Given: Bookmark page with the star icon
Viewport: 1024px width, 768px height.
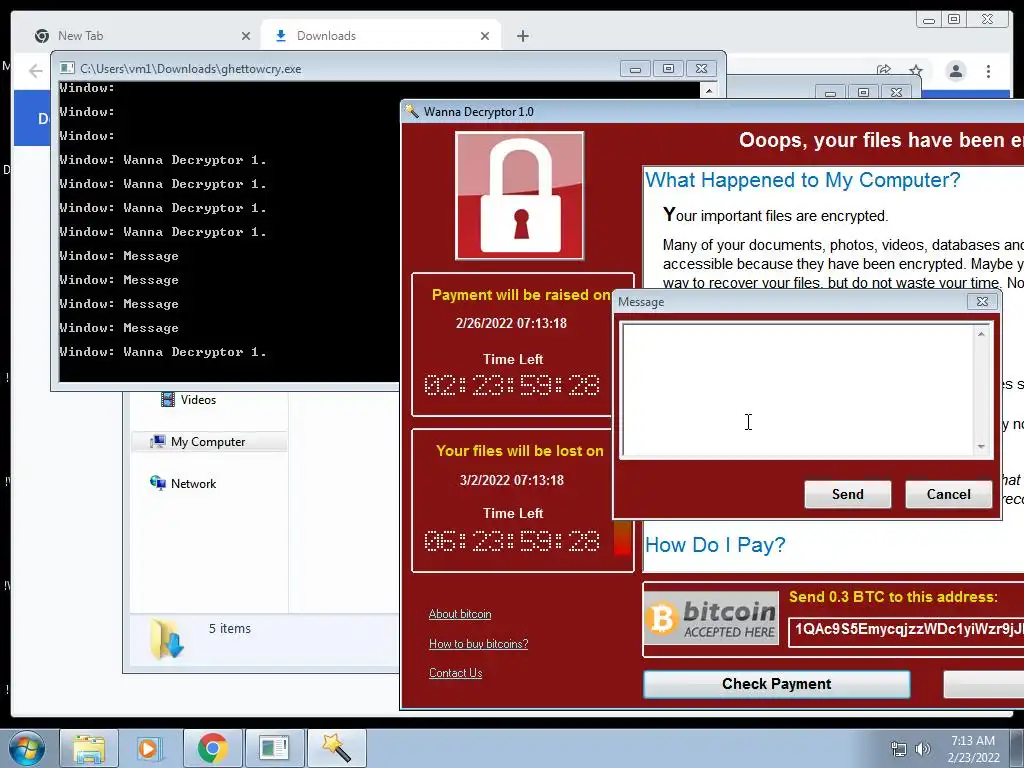Looking at the screenshot, I should point(916,71).
